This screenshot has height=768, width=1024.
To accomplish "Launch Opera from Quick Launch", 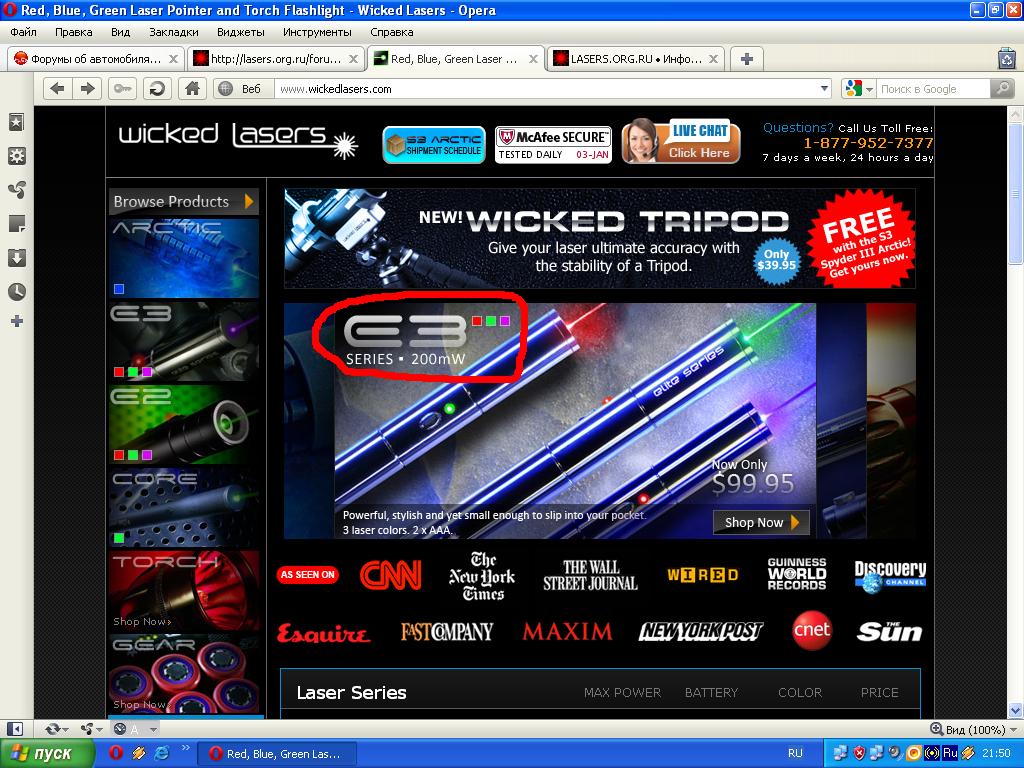I will pos(116,753).
